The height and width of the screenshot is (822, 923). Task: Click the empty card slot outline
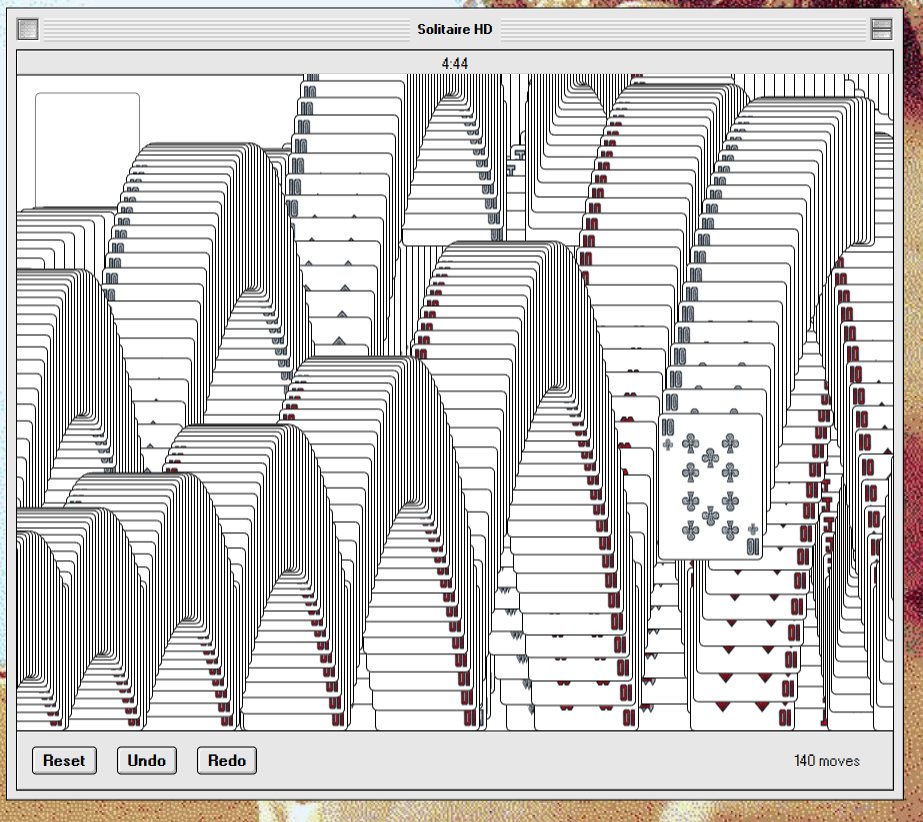(87, 150)
